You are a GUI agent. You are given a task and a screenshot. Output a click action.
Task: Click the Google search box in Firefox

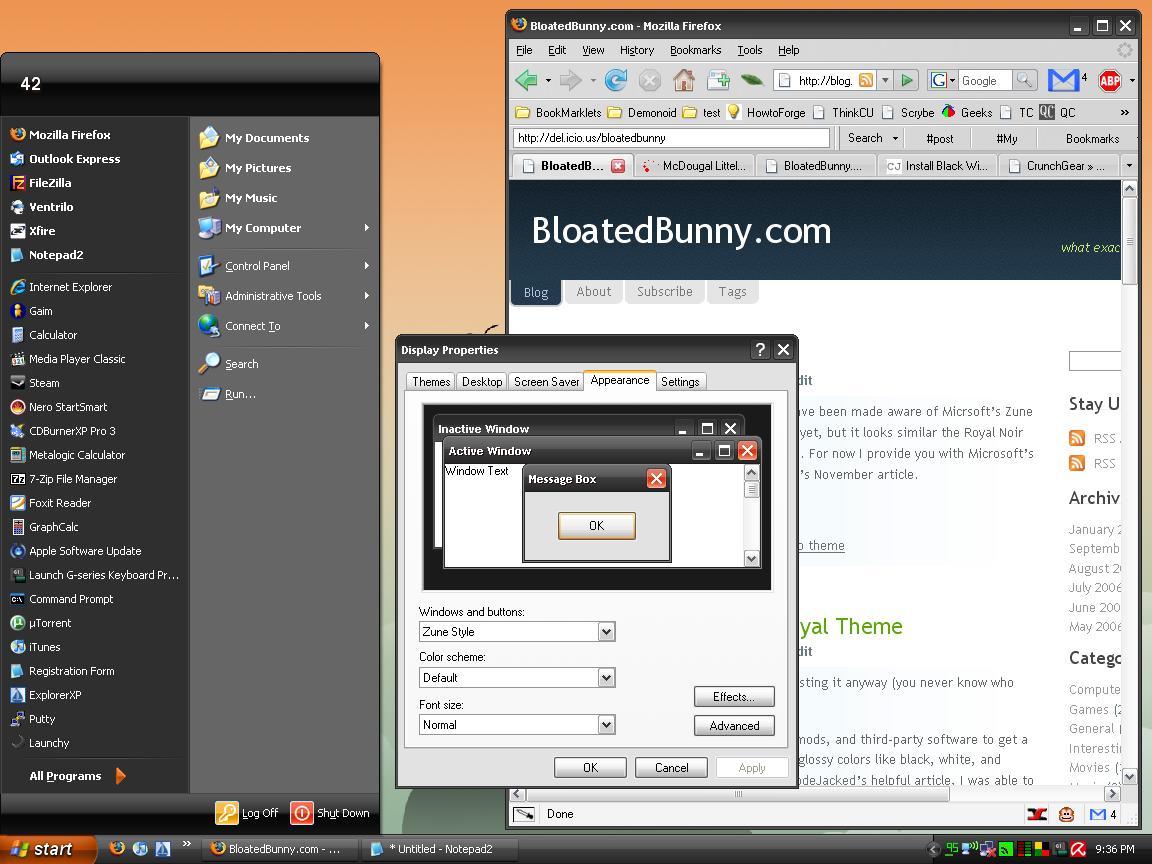click(x=985, y=80)
